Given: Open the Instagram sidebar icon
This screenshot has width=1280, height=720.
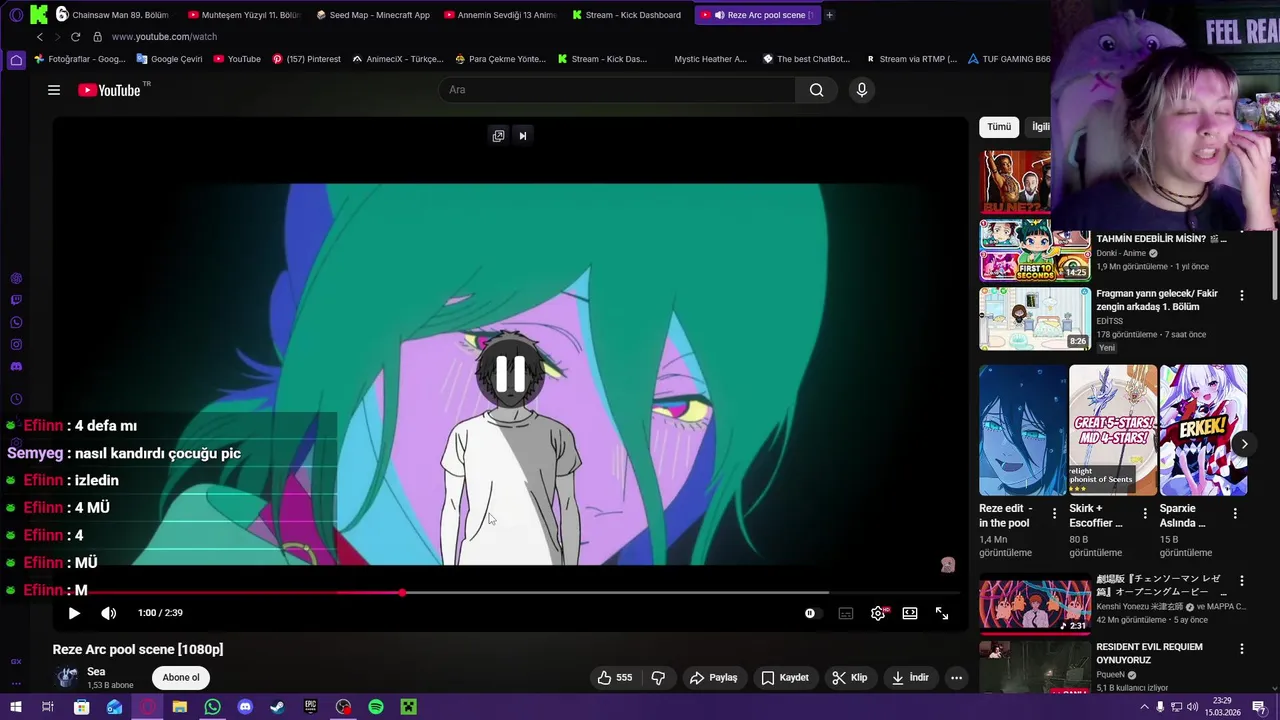Looking at the screenshot, I should 16,344.
